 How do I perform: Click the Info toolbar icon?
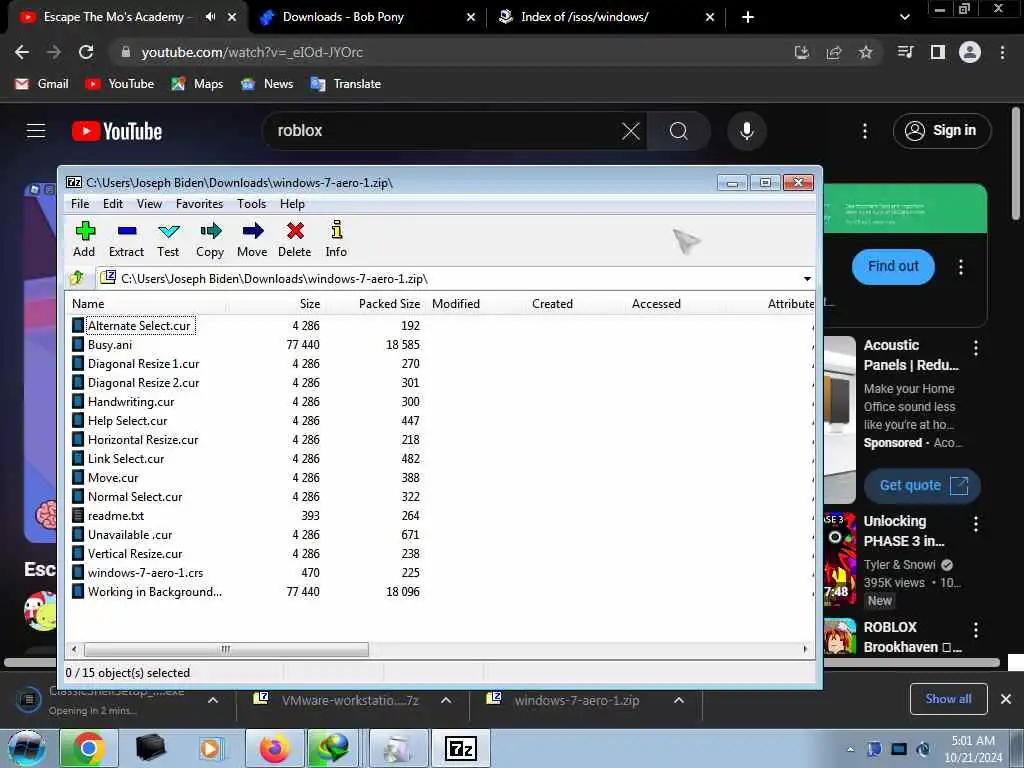coord(336,239)
